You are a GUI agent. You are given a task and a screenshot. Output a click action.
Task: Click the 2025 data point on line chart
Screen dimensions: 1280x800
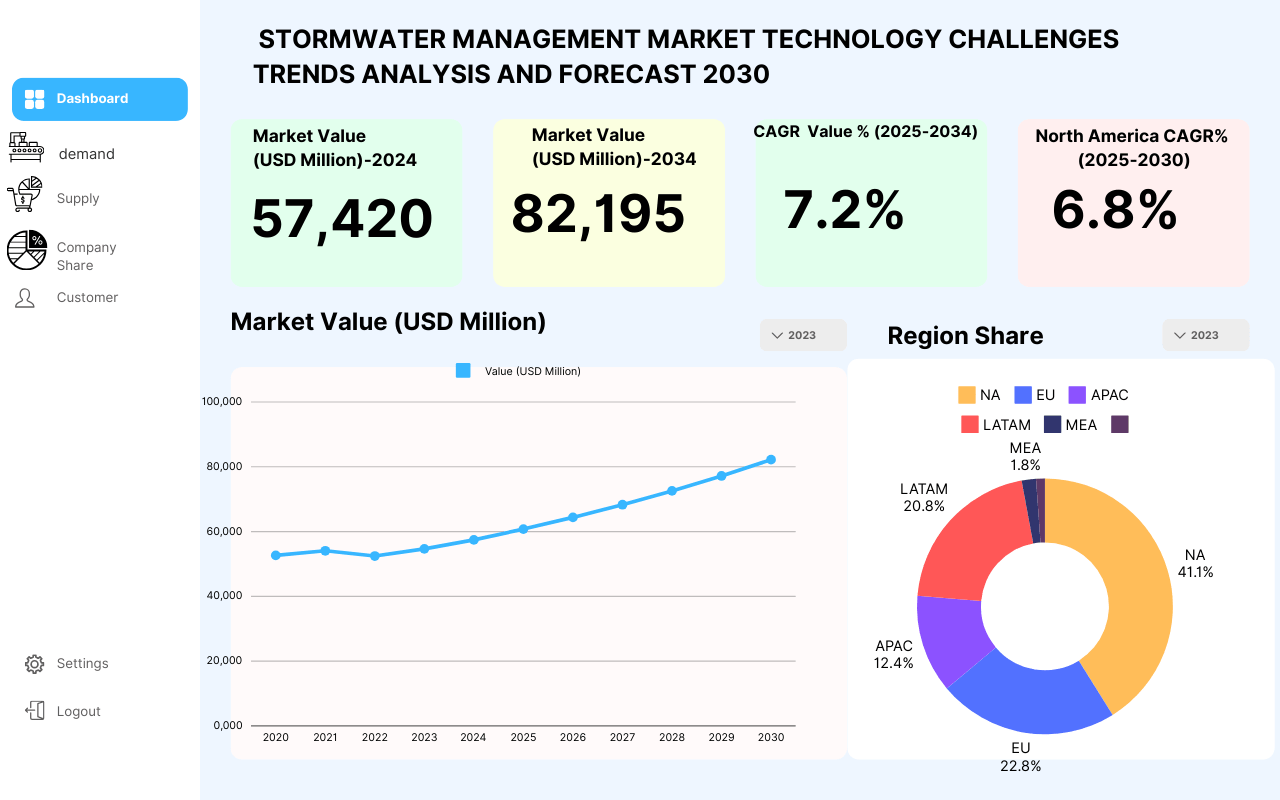pos(523,529)
